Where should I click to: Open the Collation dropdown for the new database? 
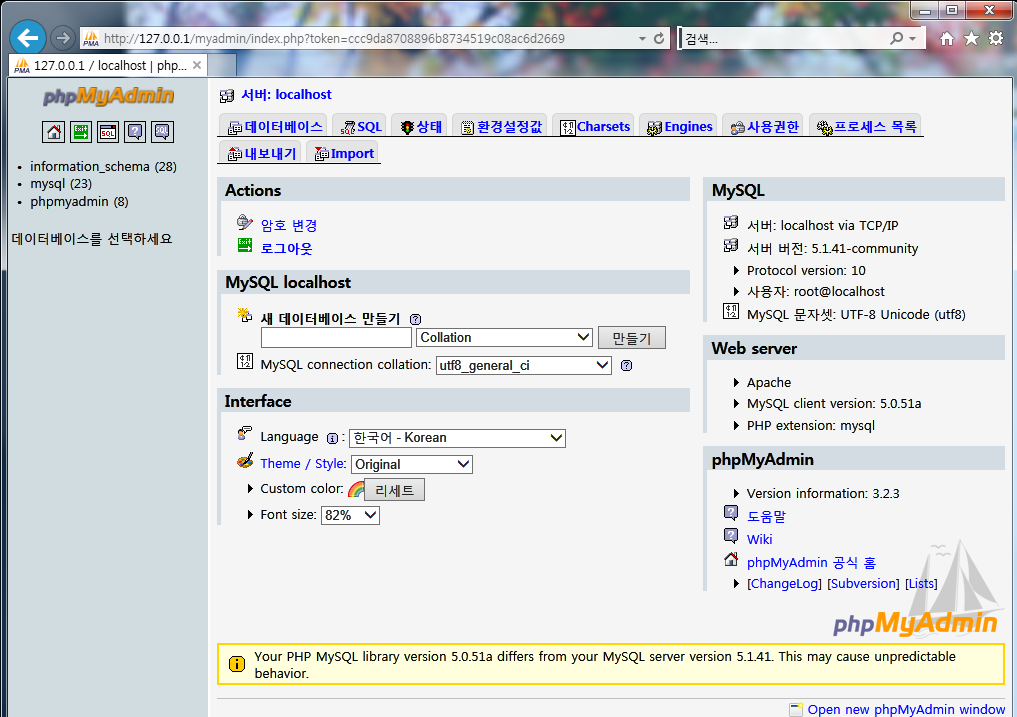(504, 337)
